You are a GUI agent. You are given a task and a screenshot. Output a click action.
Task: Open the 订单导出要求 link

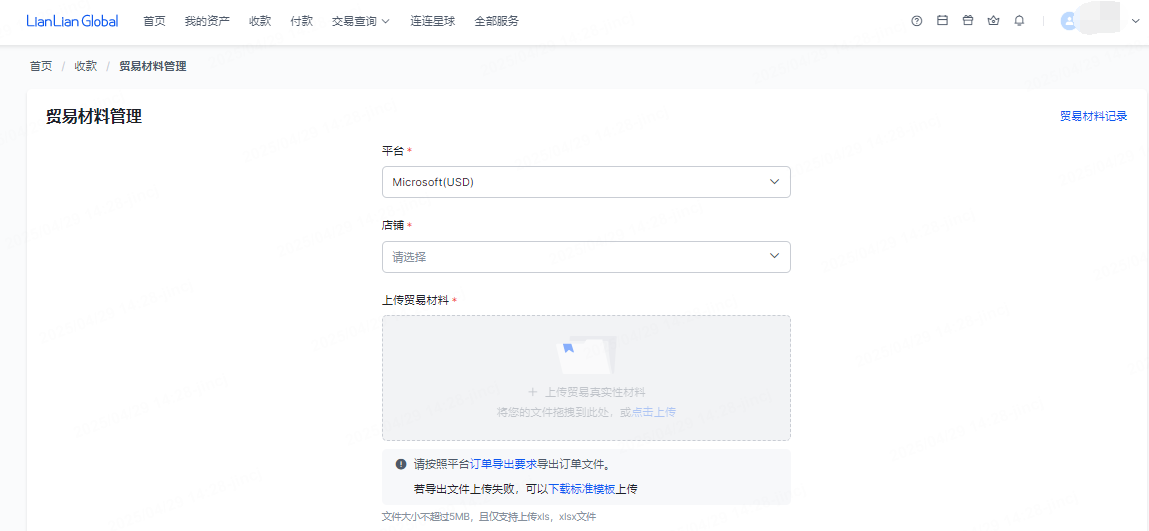pos(503,464)
